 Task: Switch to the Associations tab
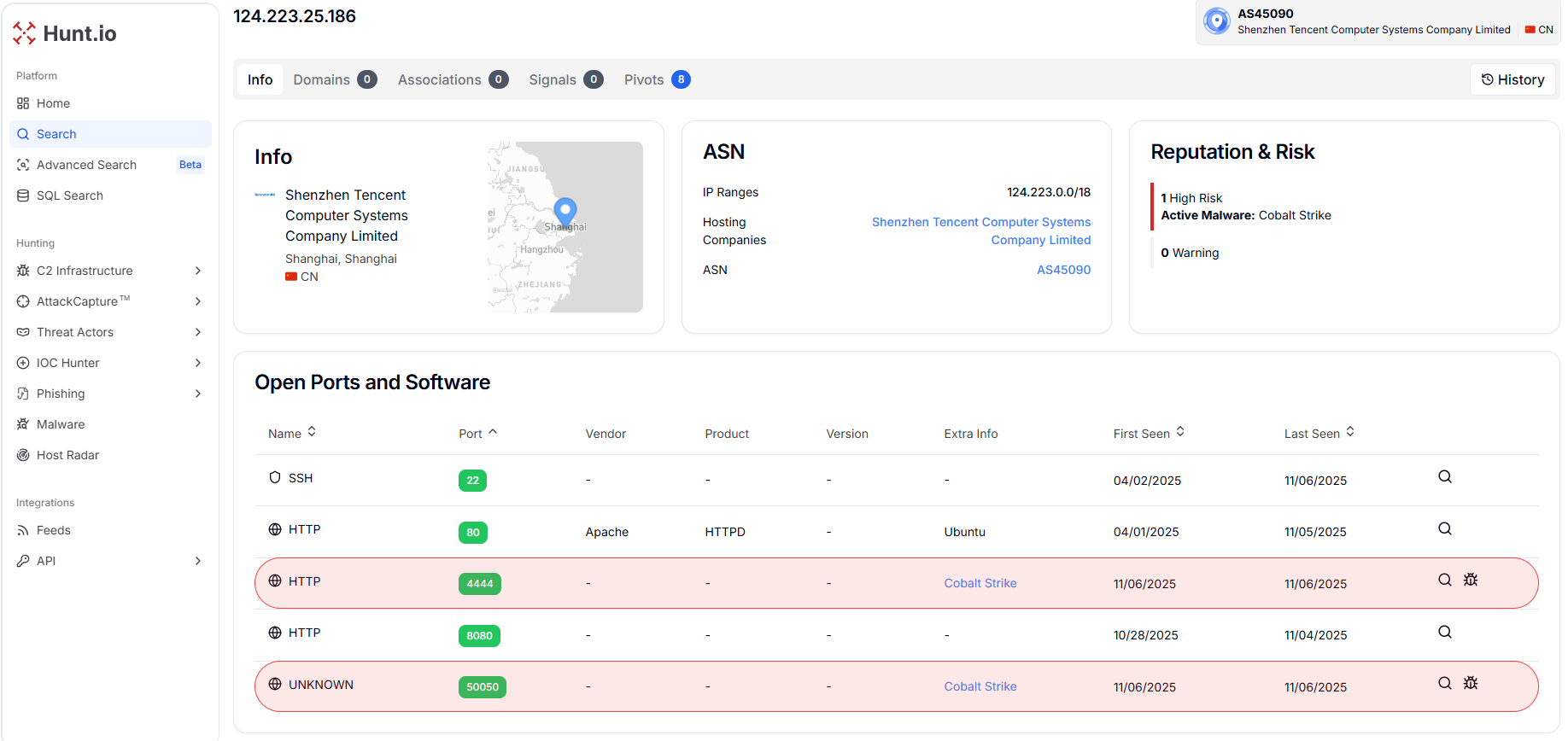pyautogui.click(x=453, y=79)
